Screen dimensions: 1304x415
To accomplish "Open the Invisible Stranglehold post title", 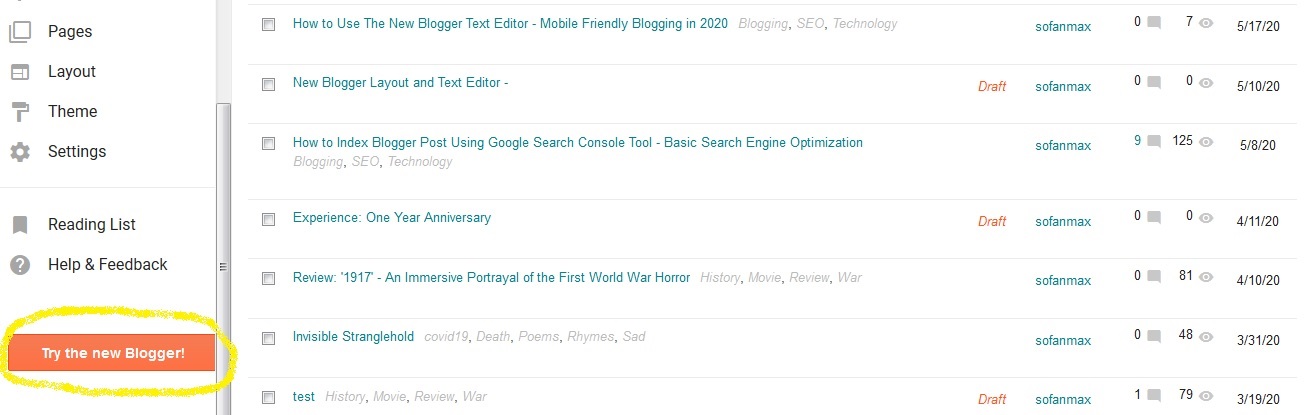I will click(353, 337).
